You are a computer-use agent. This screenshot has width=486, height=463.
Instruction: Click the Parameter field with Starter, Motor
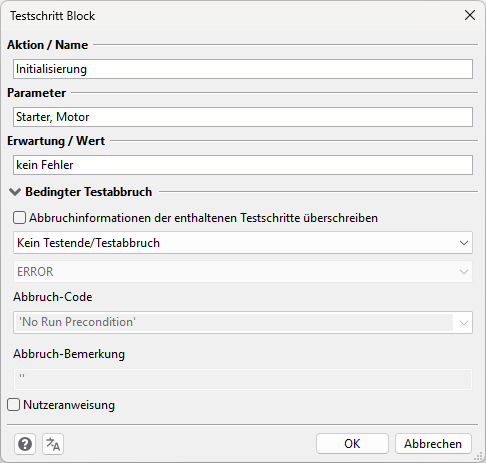[243, 117]
